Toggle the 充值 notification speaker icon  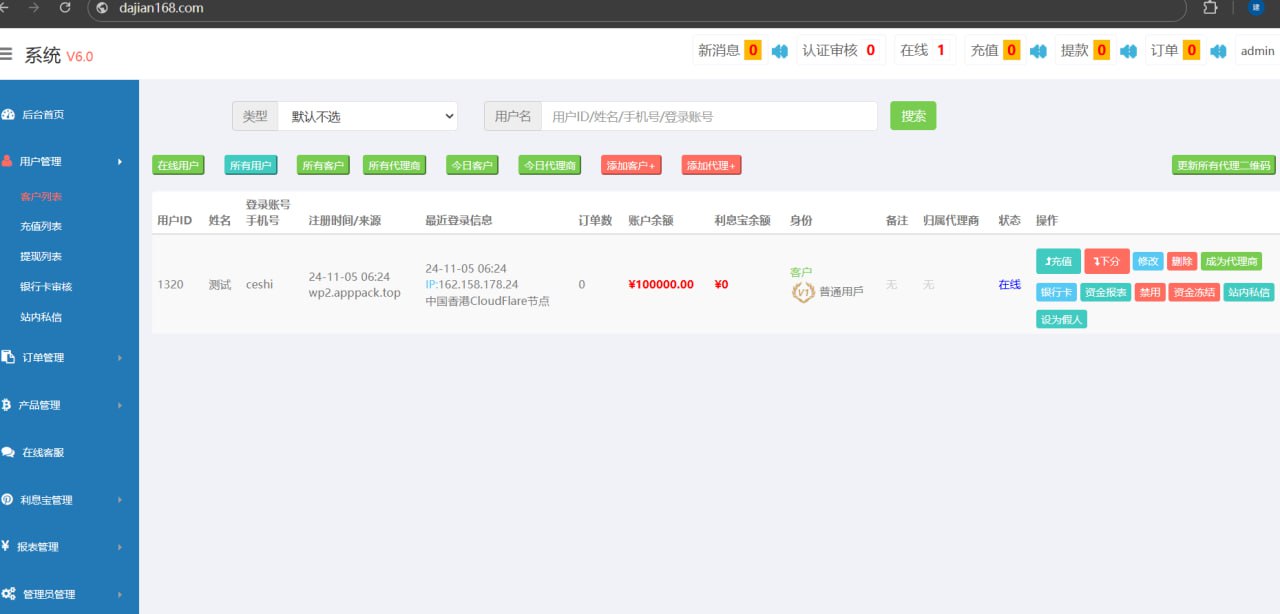point(1038,51)
